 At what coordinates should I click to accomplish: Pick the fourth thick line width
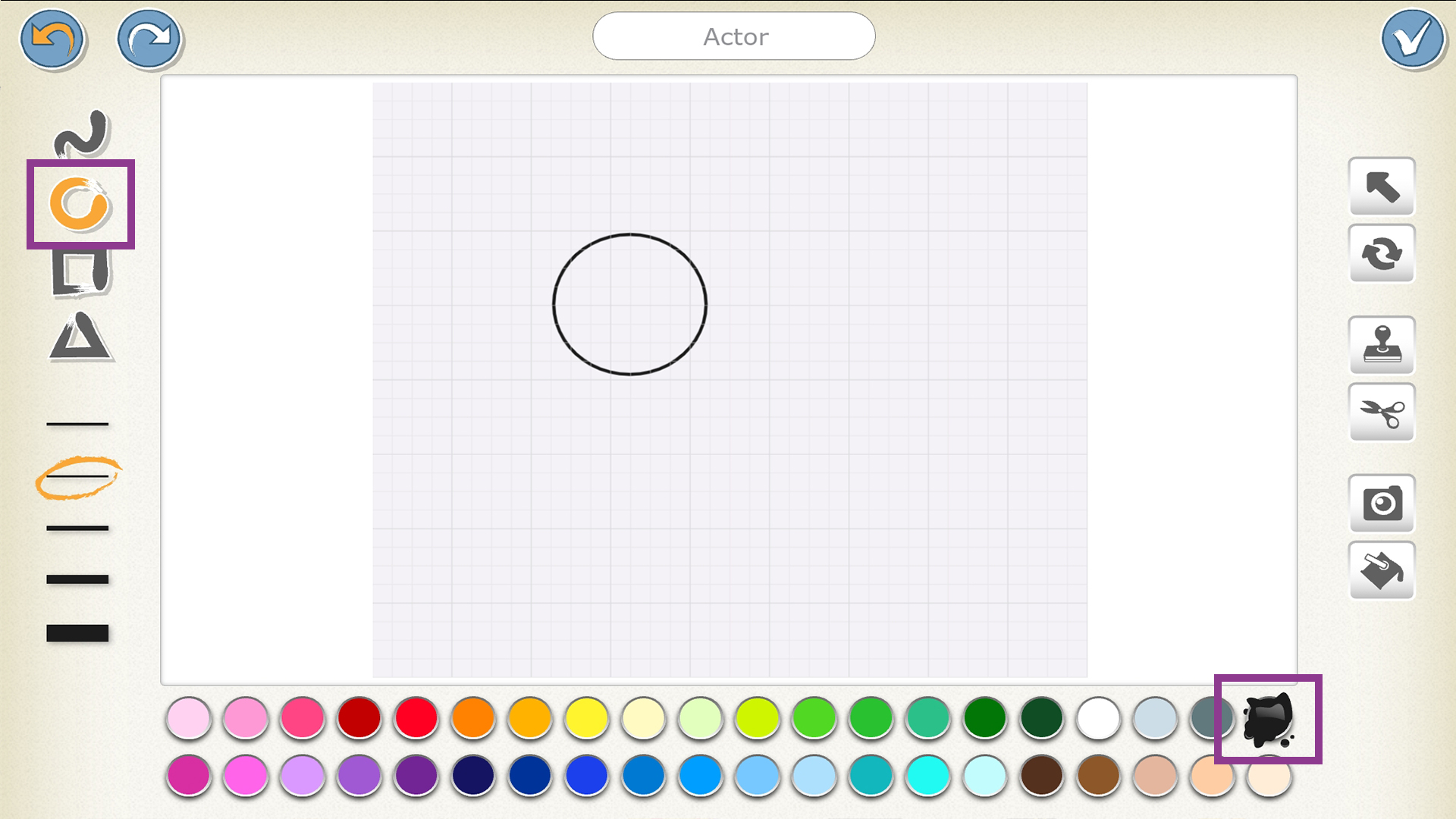pos(77,579)
